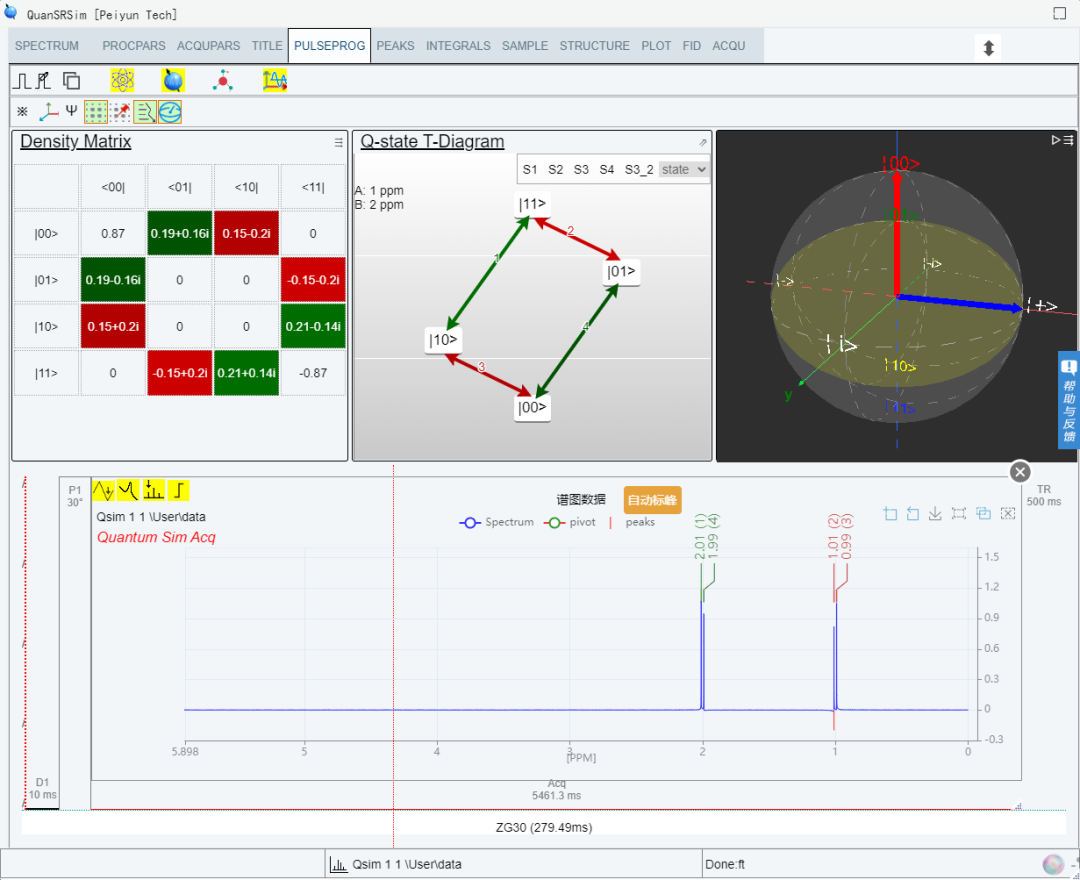Open the molecule structure icon

click(x=223, y=81)
